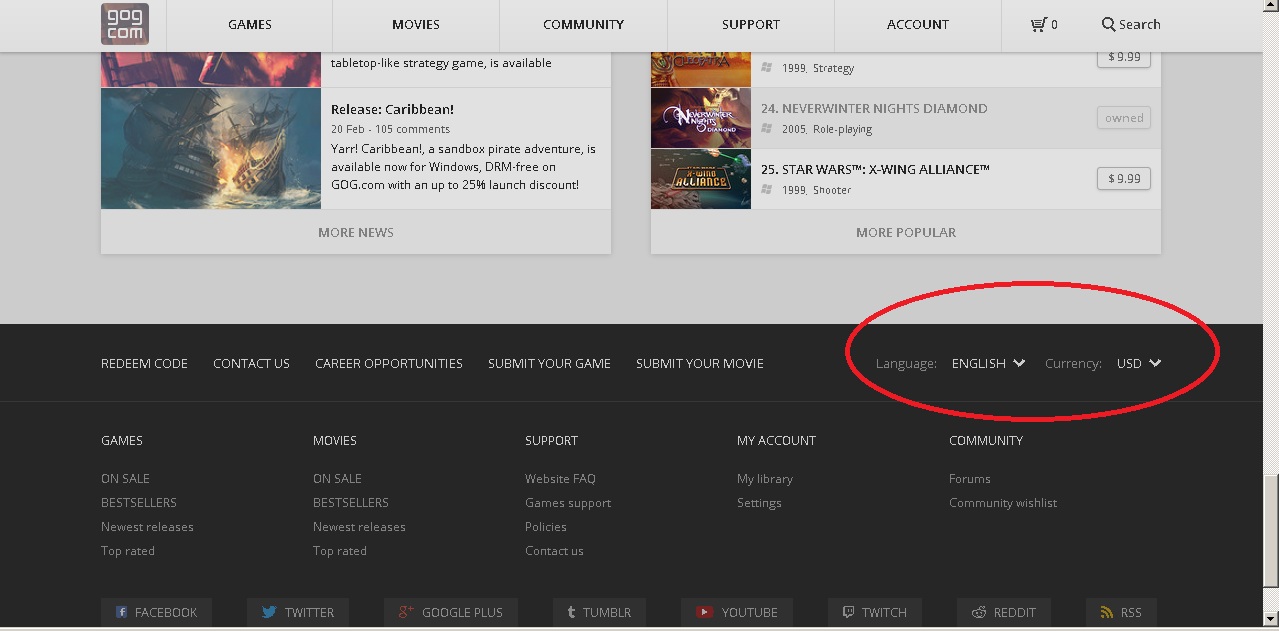The width and height of the screenshot is (1279, 631).
Task: Open the Twitter social button
Action: click(298, 612)
